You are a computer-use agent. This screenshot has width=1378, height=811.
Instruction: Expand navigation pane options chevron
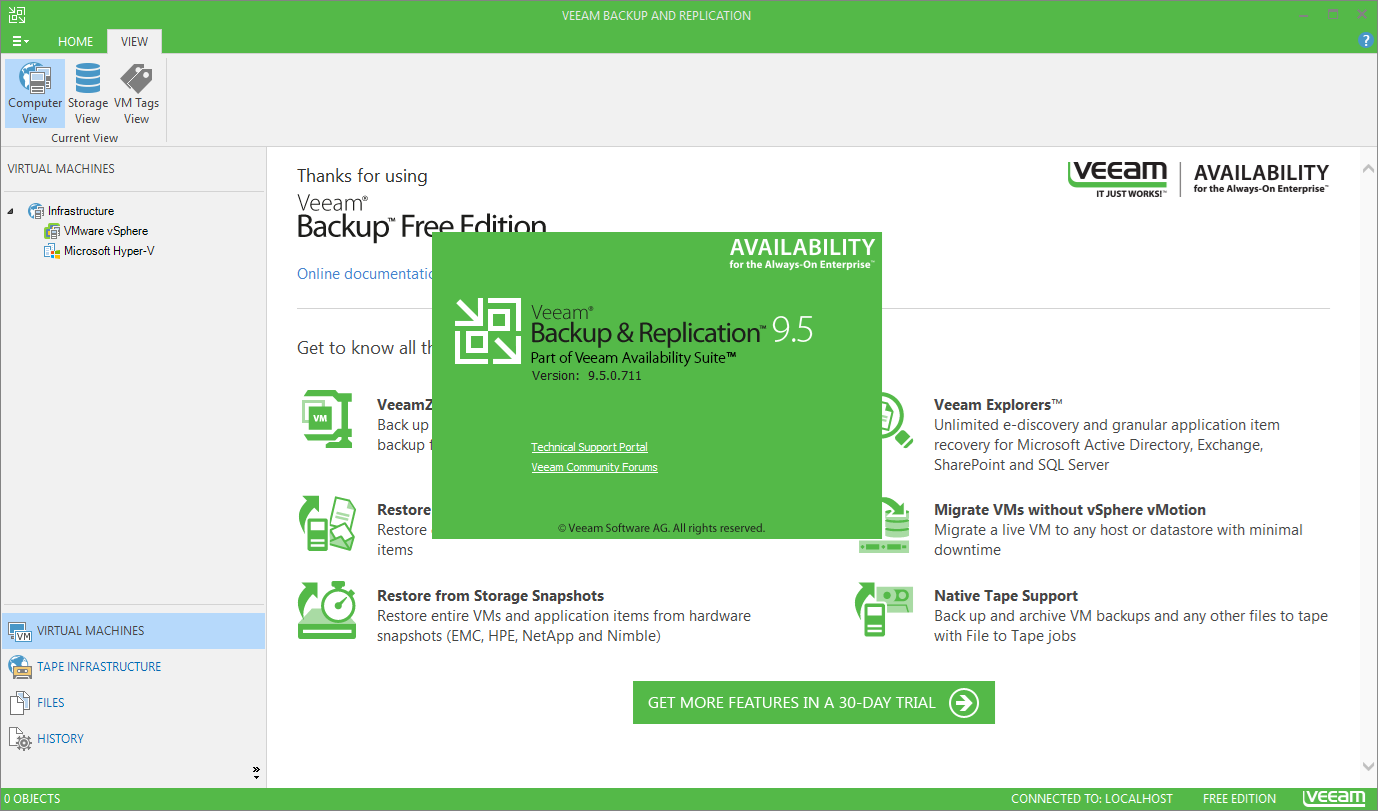(256, 772)
